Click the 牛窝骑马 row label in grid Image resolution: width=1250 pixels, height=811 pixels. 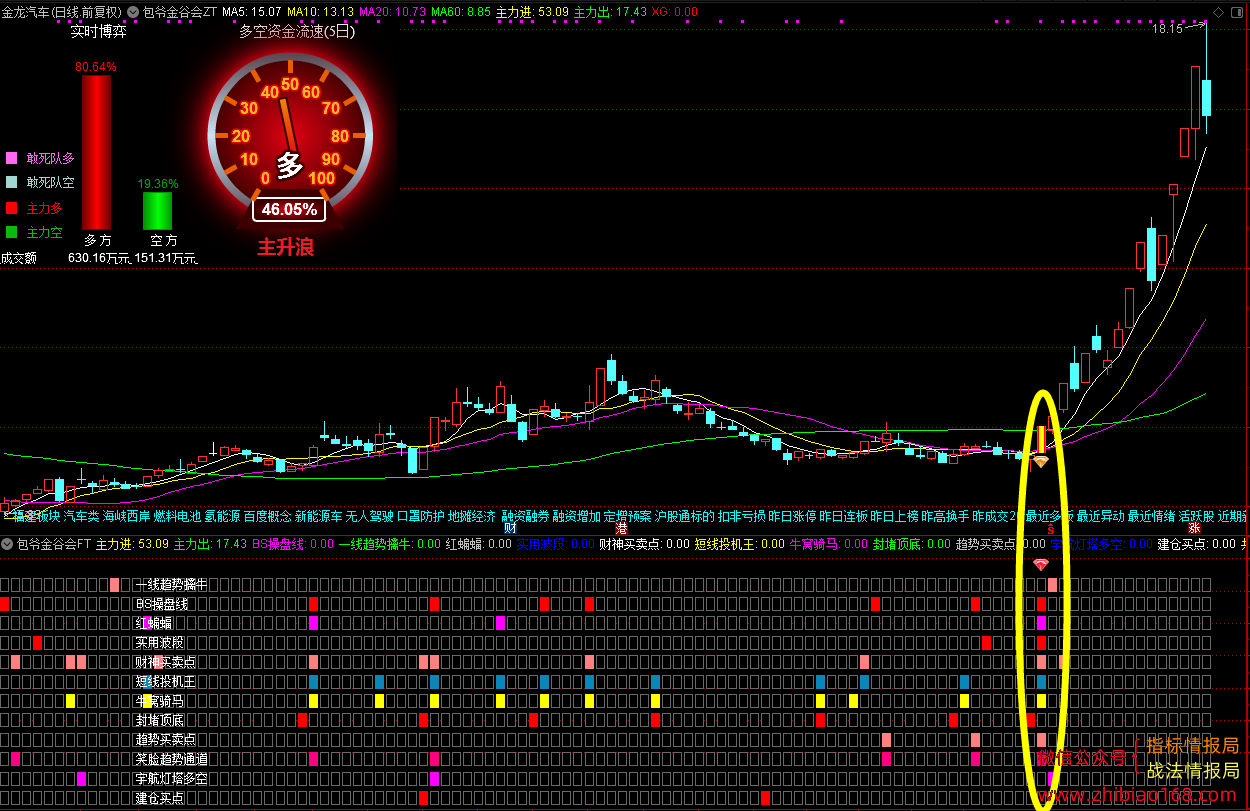pos(159,700)
